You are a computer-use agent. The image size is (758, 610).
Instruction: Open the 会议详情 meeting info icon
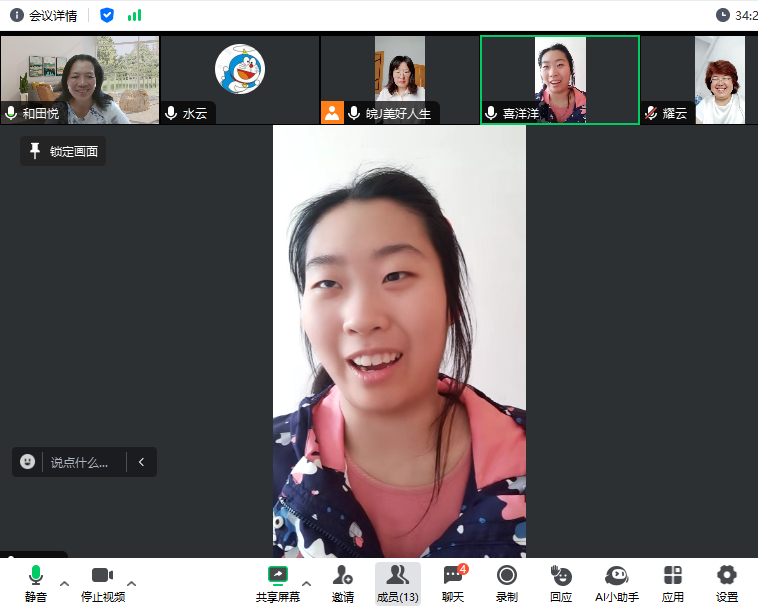[17, 15]
